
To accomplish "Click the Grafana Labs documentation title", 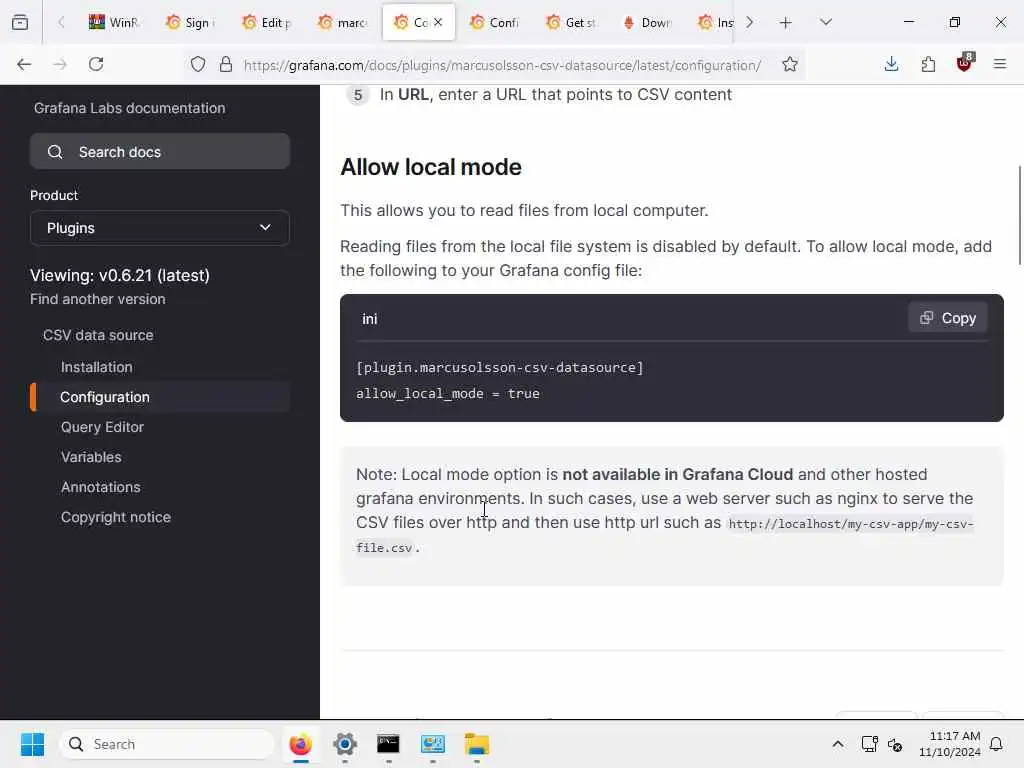I will 129,108.
